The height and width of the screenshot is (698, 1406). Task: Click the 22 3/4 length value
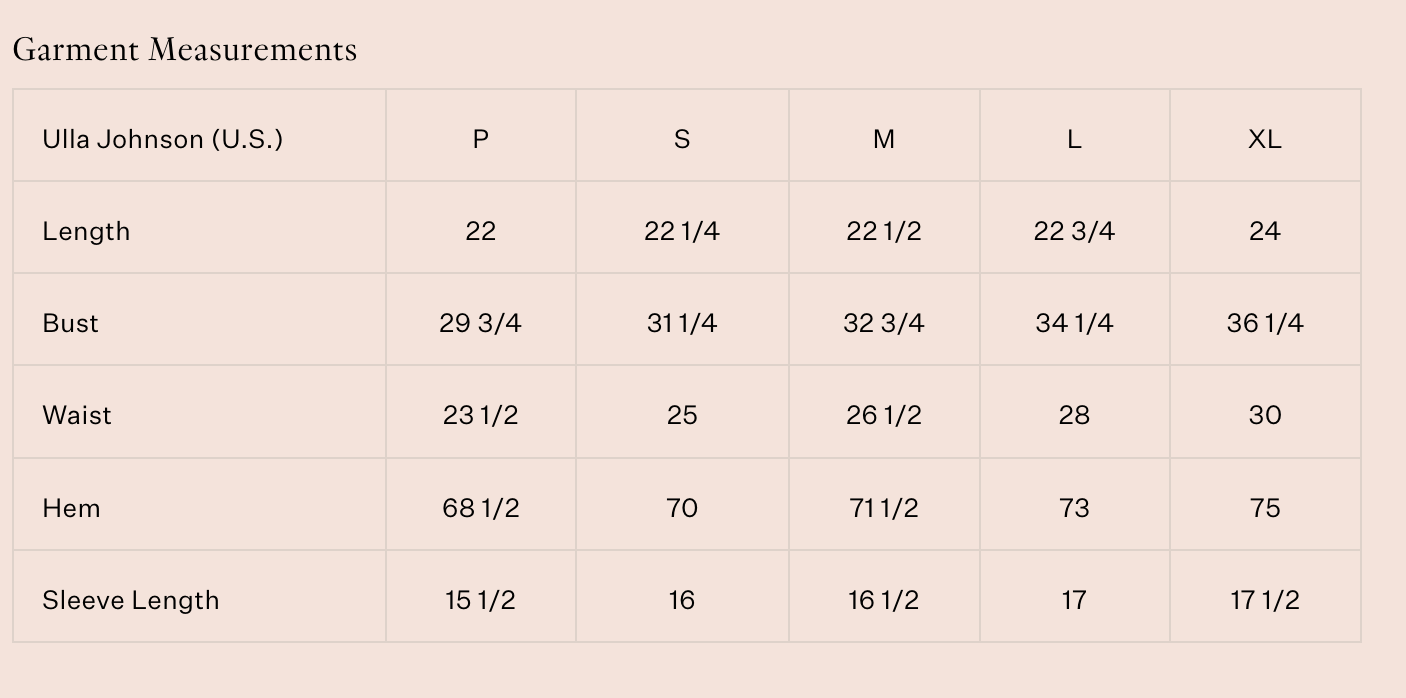click(1074, 231)
